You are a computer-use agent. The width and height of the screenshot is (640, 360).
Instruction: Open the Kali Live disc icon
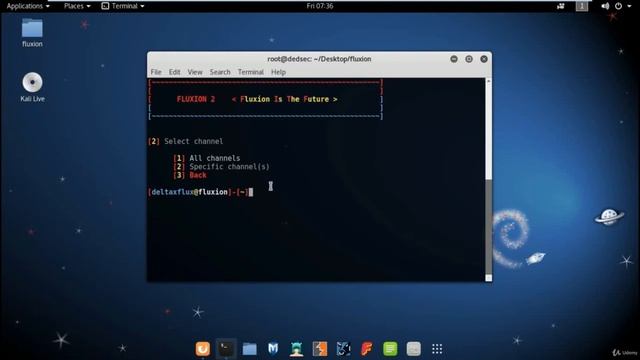click(32, 87)
